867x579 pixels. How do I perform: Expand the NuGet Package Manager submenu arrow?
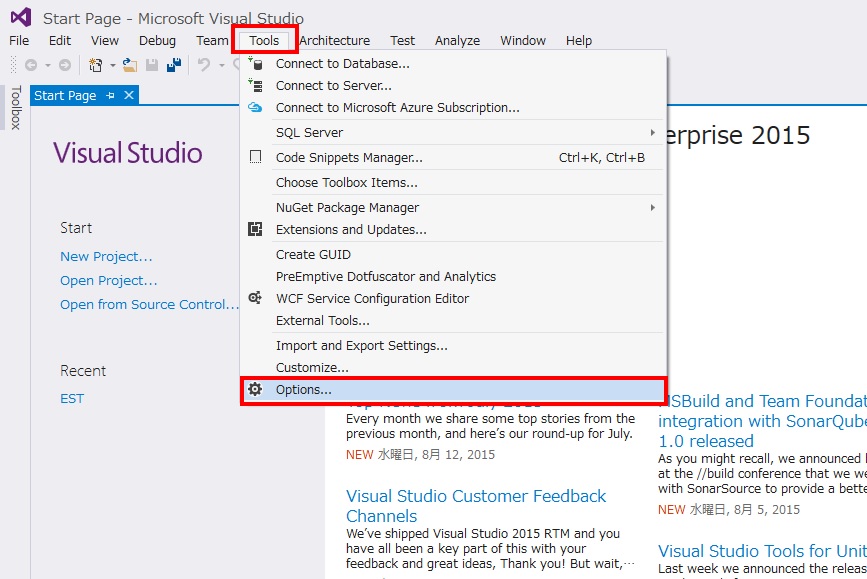pos(652,207)
